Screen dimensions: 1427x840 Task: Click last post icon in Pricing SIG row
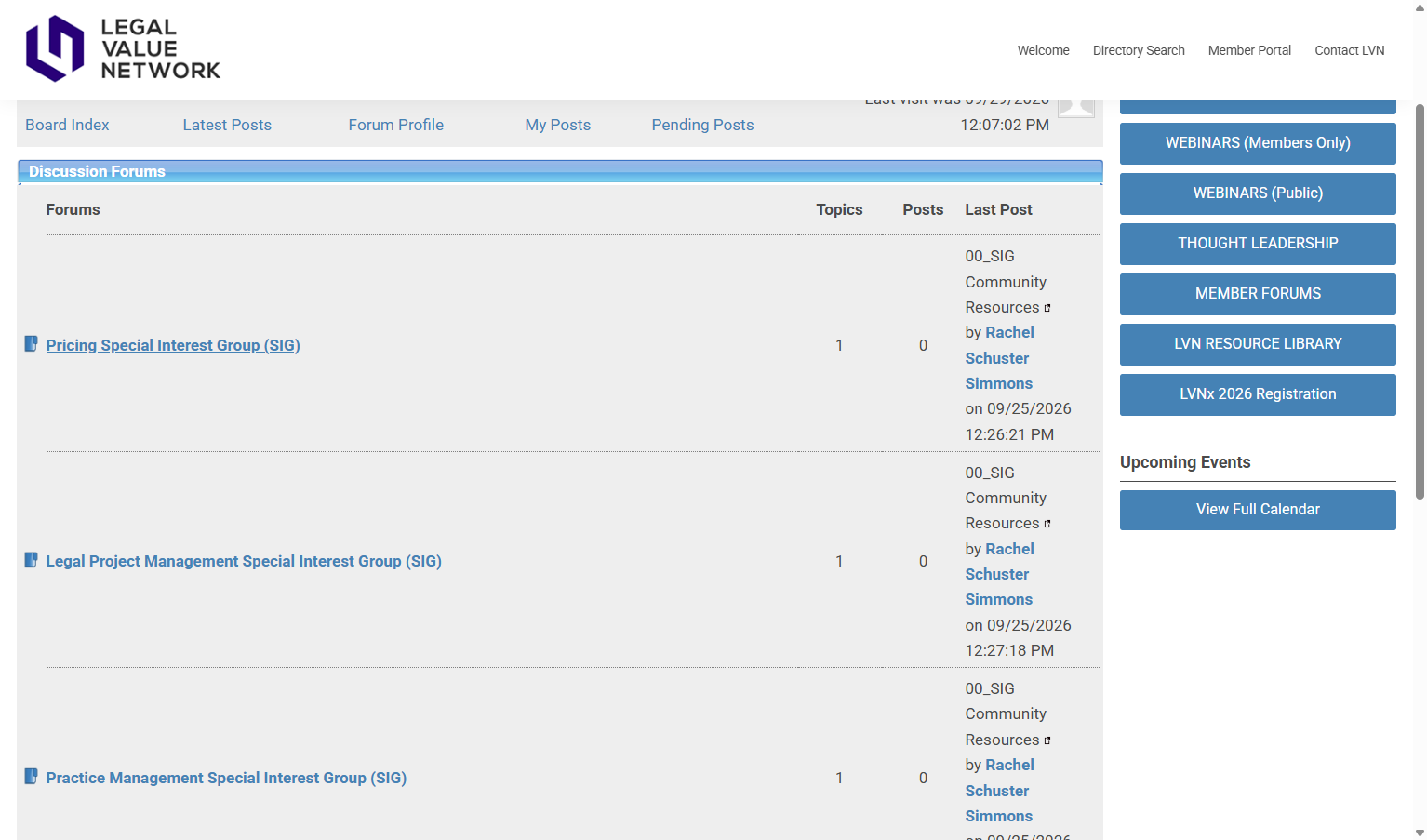coord(1047,308)
